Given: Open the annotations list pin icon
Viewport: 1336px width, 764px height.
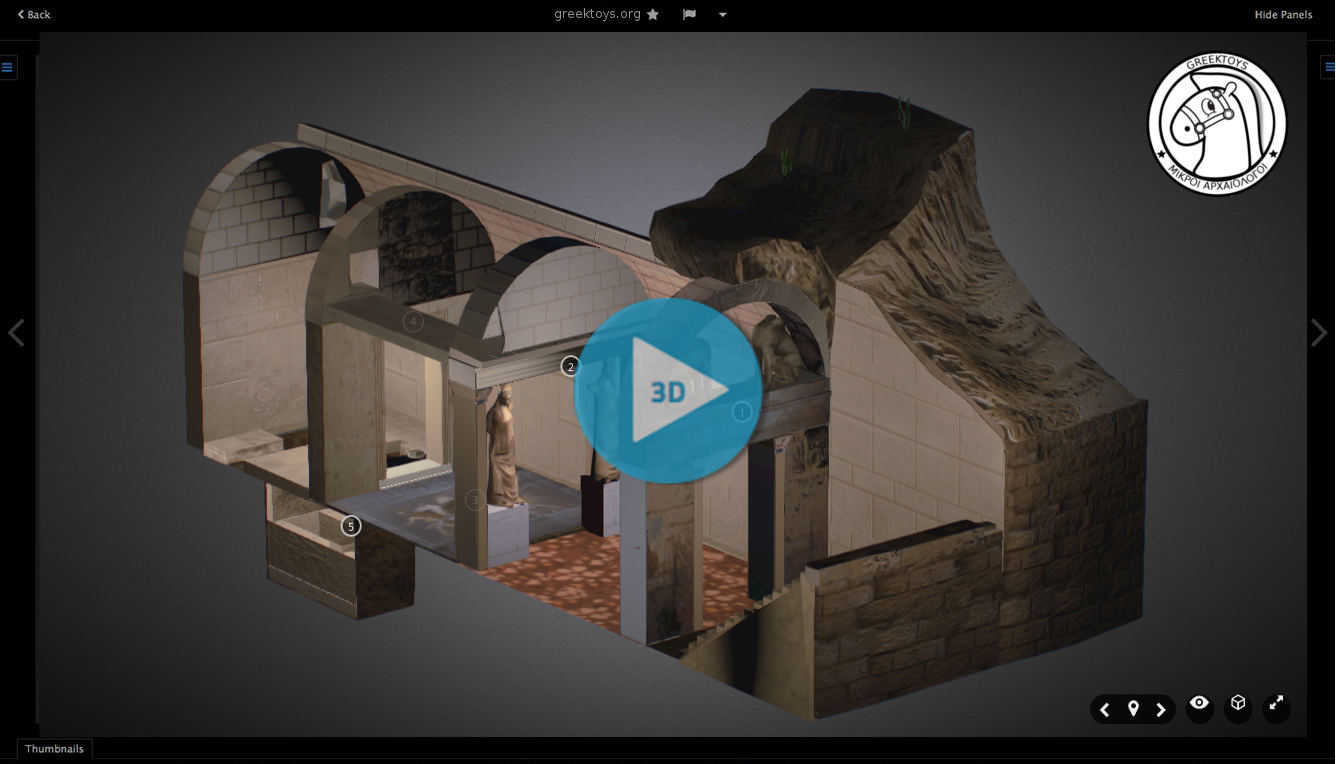Looking at the screenshot, I should pos(1133,709).
